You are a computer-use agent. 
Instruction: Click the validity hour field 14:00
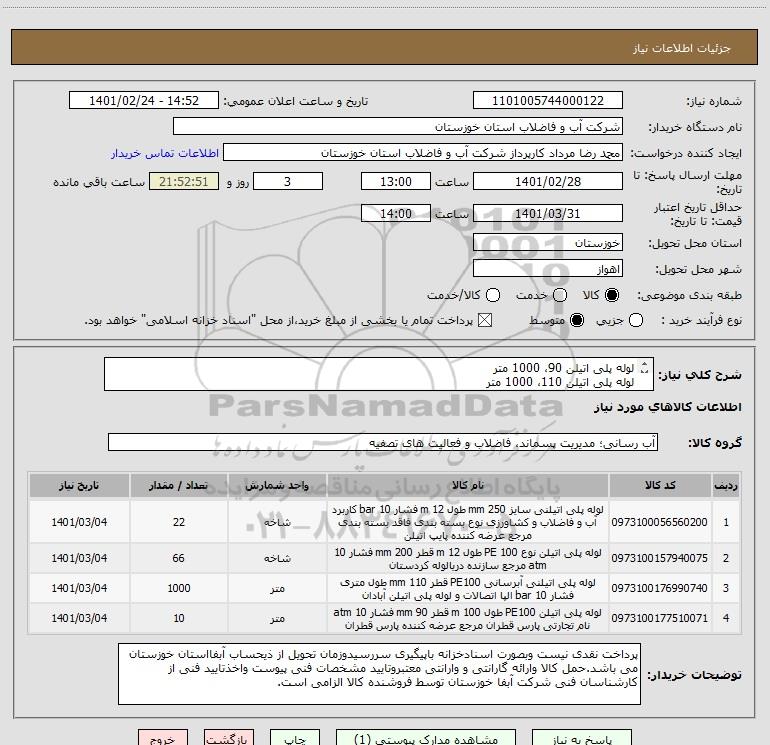396,213
